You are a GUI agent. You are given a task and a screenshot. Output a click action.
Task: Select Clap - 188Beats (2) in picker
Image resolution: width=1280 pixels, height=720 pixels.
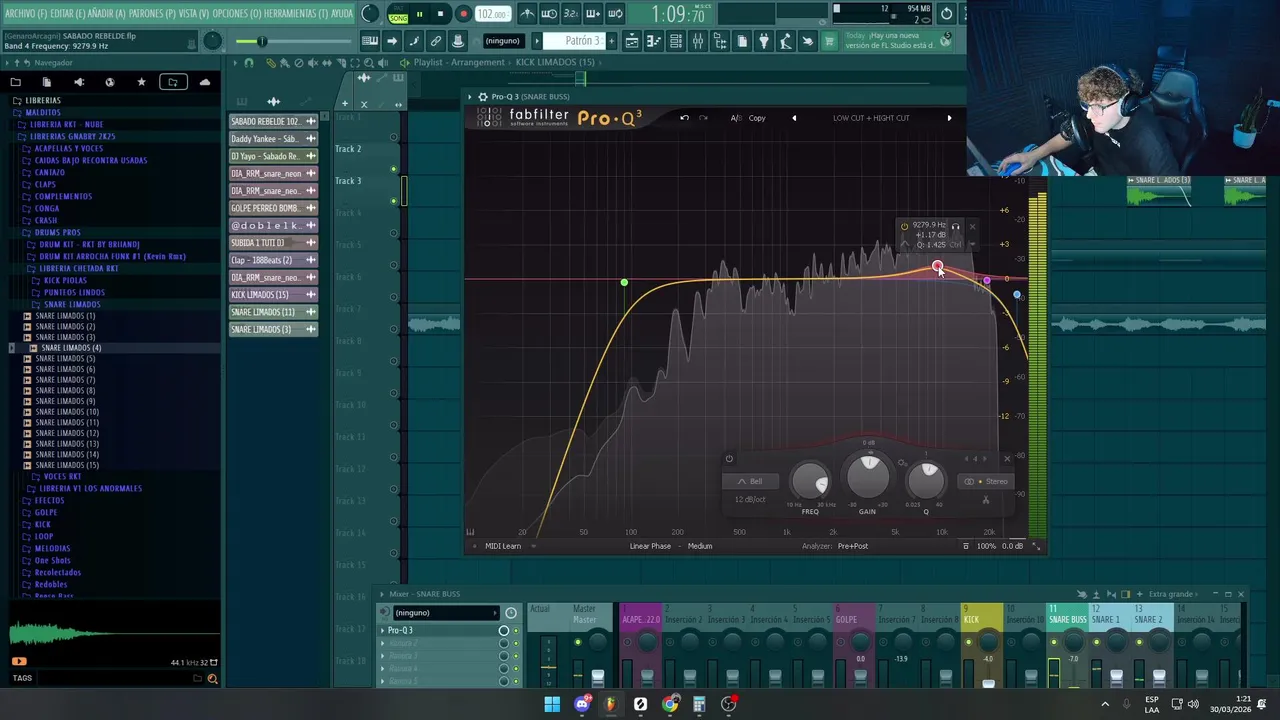(x=273, y=260)
